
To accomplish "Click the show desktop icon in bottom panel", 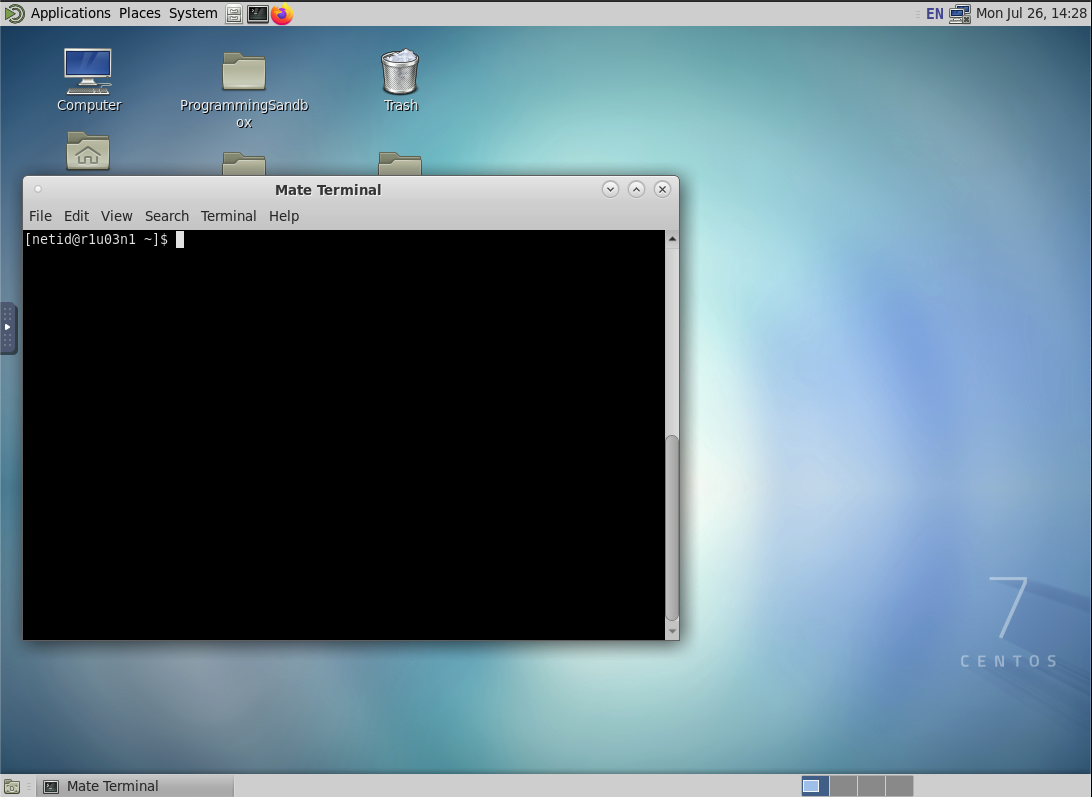I will 12,787.
